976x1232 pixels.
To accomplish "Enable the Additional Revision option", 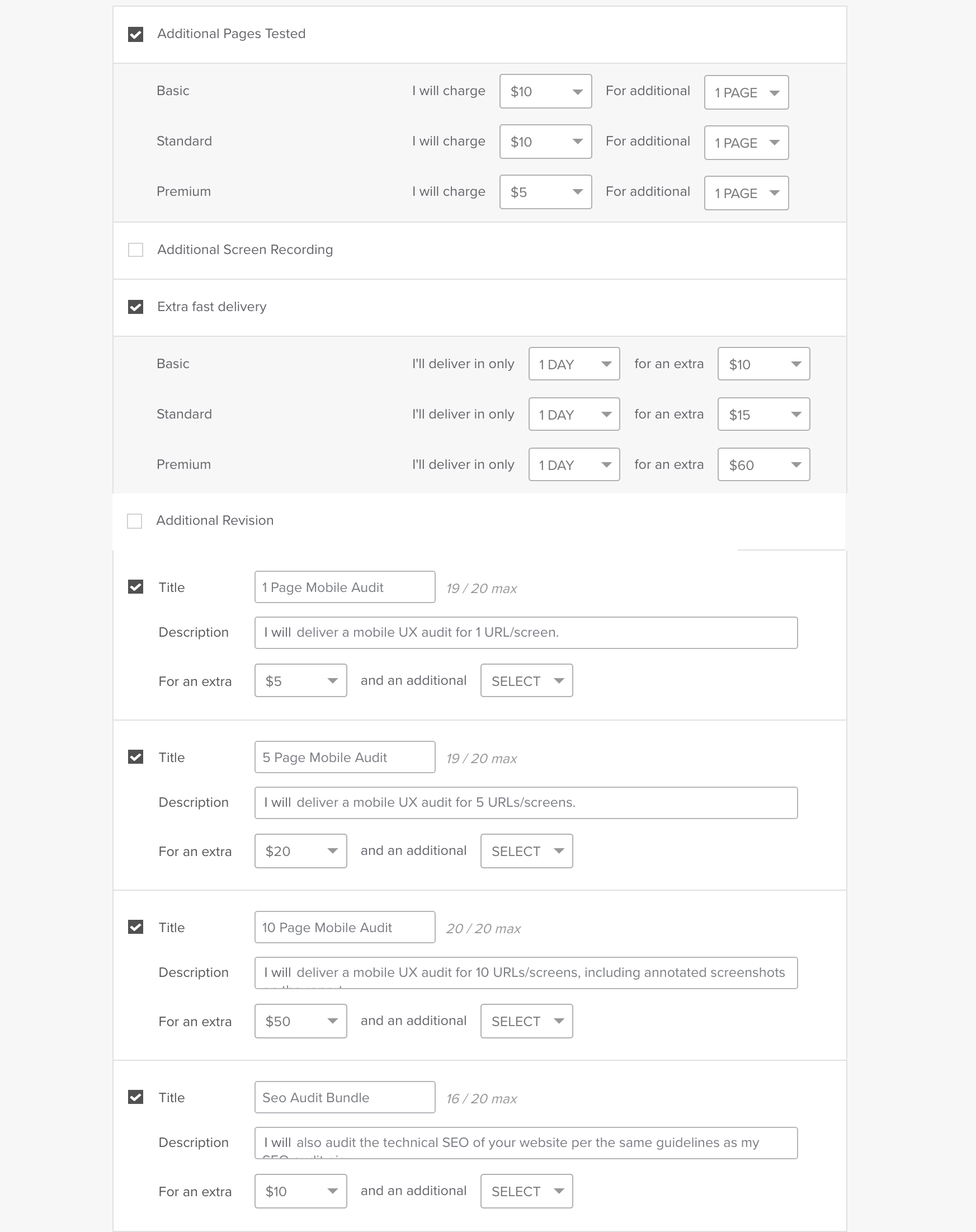I will (x=135, y=520).
